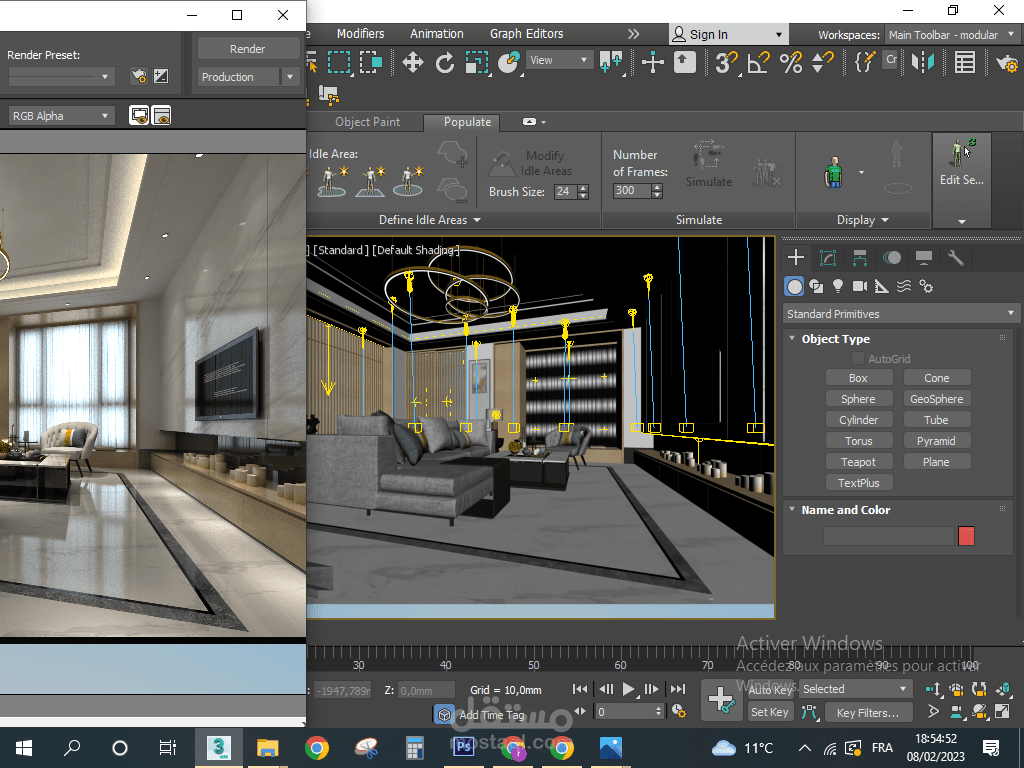
Task: Click the object color swatch
Action: [966, 536]
